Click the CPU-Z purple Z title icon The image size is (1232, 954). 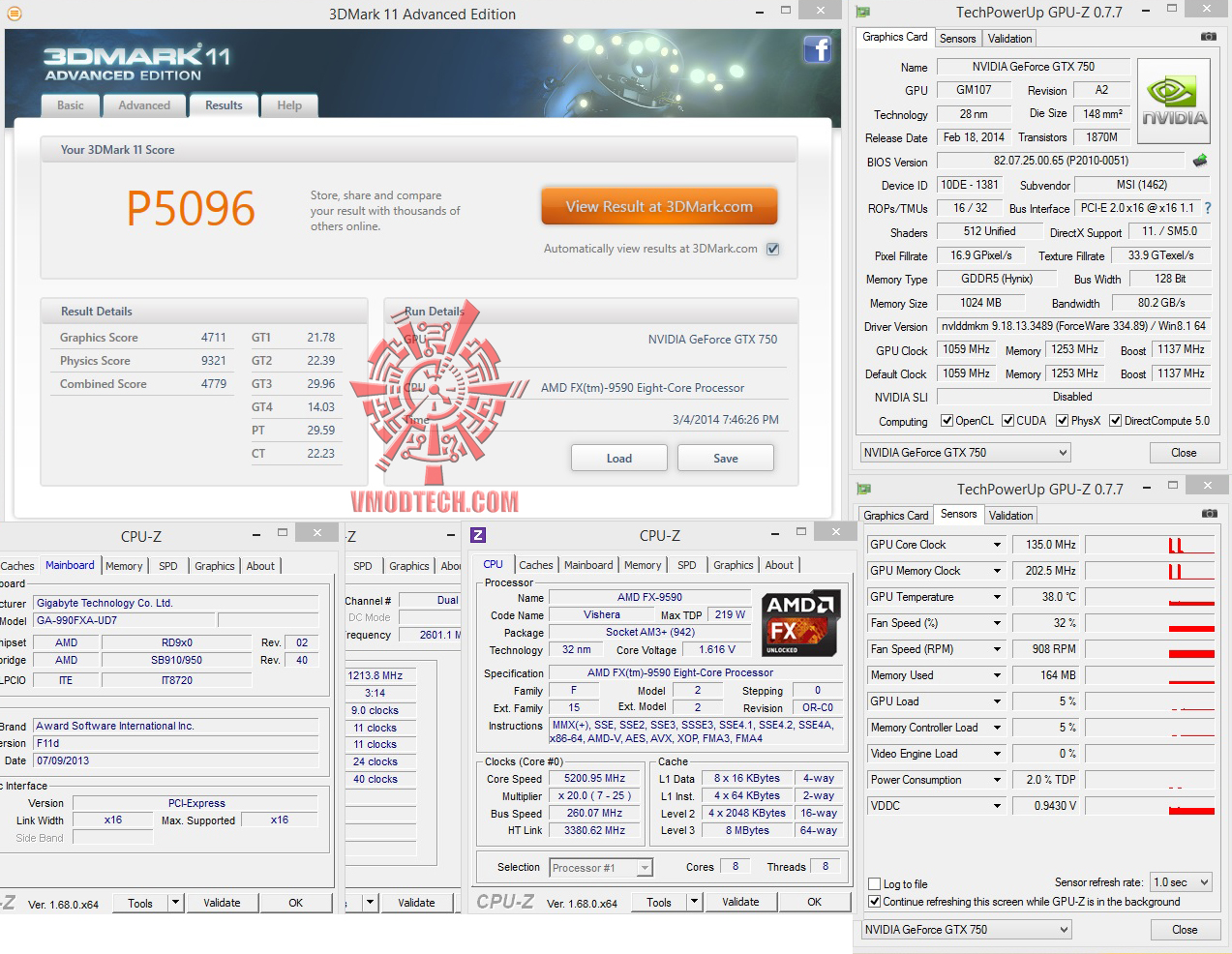click(478, 535)
